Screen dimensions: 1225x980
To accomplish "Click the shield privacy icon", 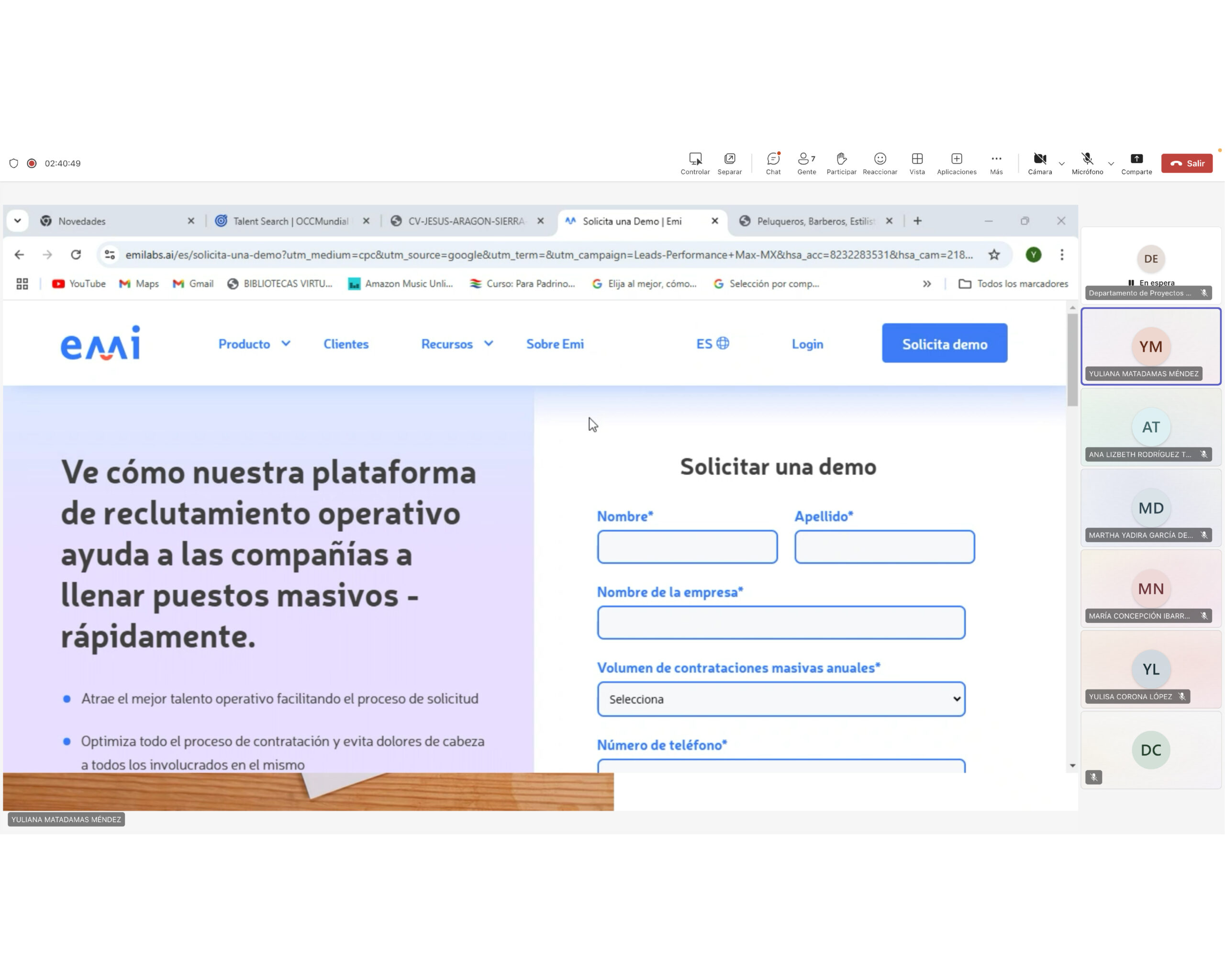I will pyautogui.click(x=13, y=163).
